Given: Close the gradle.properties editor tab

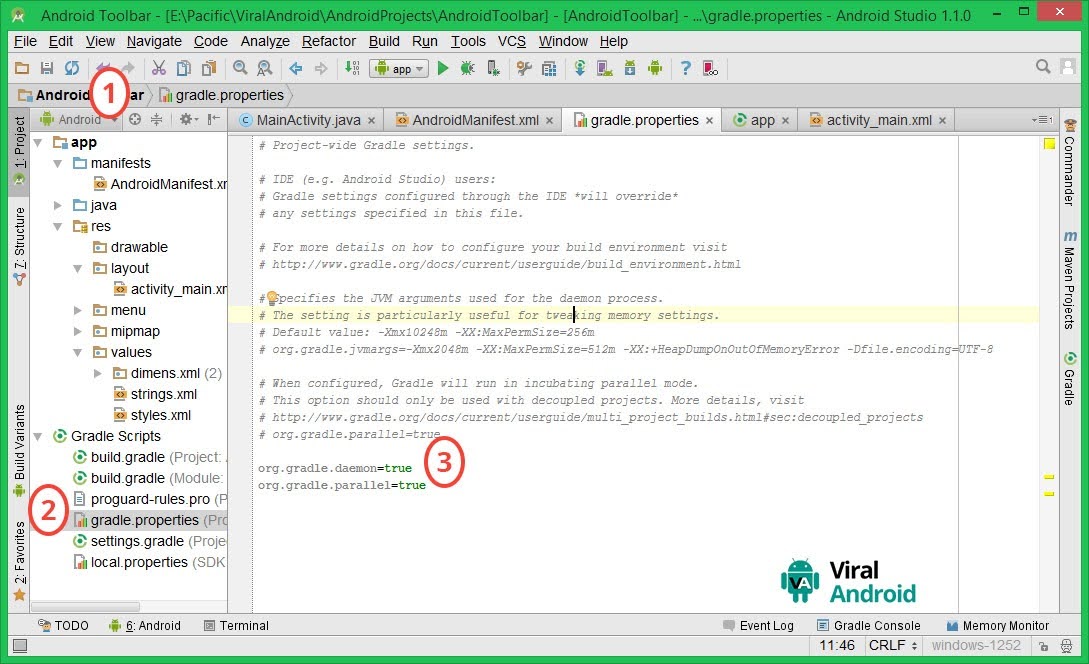Looking at the screenshot, I should pos(709,121).
